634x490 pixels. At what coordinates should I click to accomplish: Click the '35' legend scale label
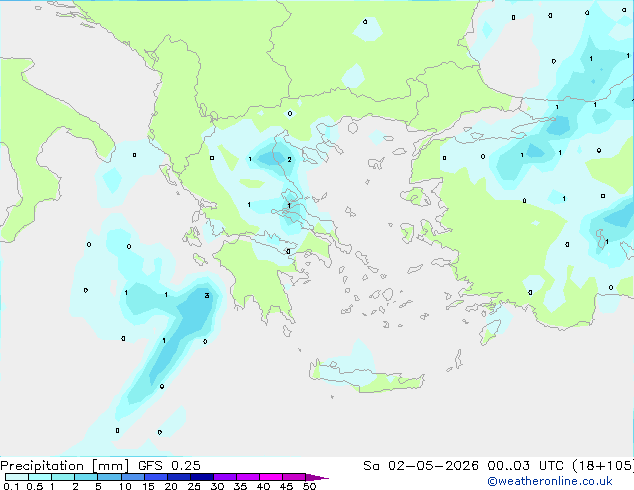pos(240,486)
